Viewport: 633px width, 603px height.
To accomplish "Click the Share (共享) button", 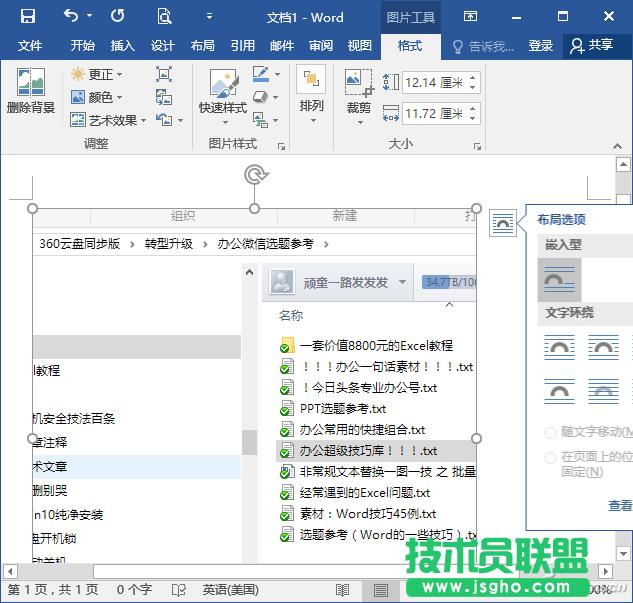I will click(591, 46).
